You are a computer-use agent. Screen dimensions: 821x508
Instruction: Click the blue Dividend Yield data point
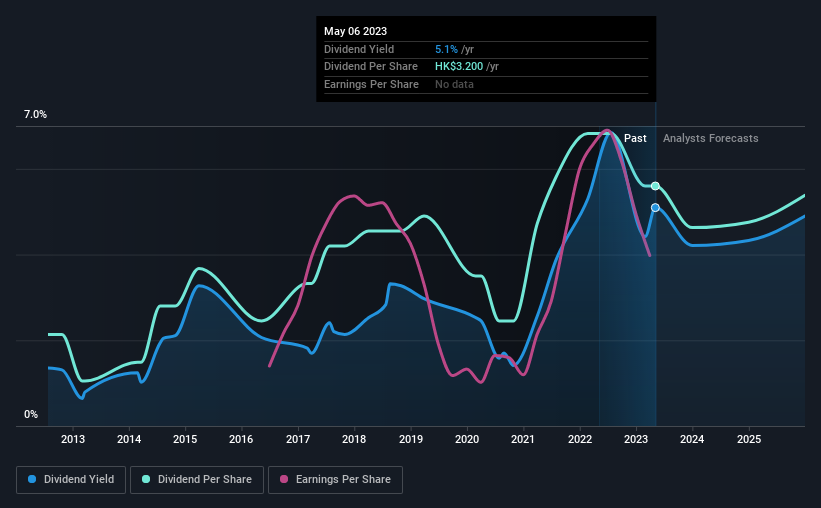pos(655,208)
